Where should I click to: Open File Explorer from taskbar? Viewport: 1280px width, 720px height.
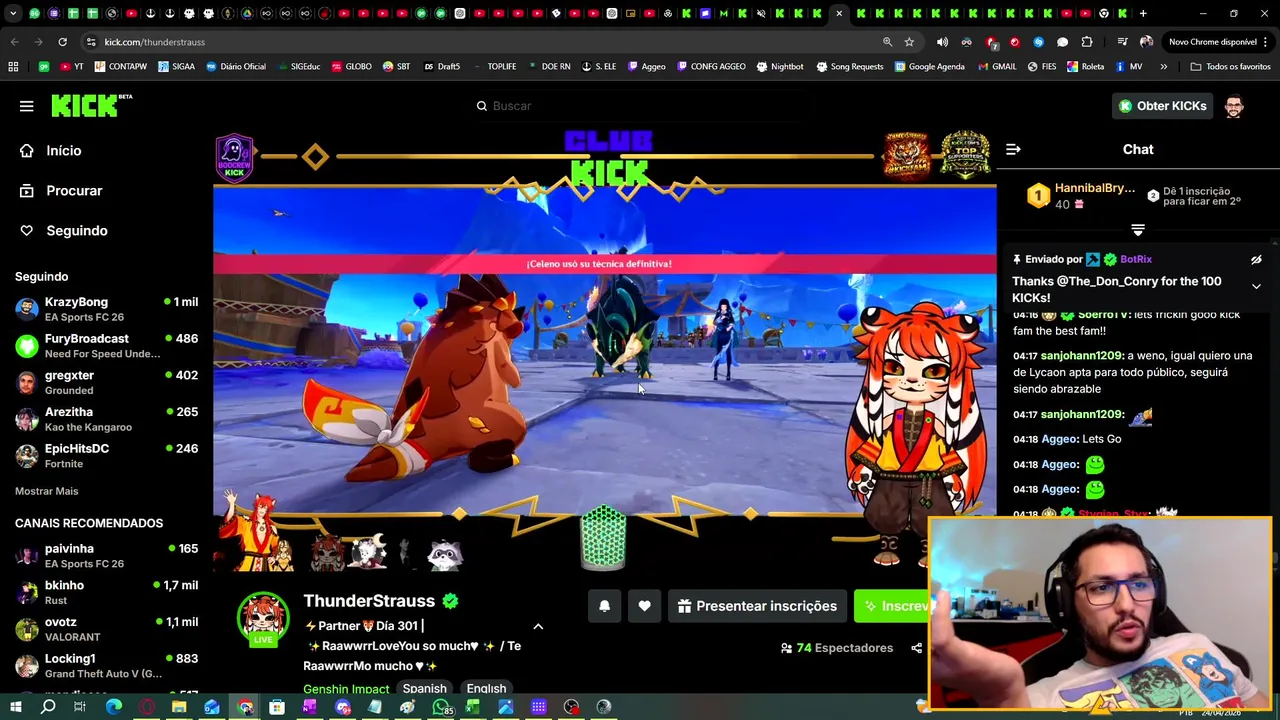point(179,707)
